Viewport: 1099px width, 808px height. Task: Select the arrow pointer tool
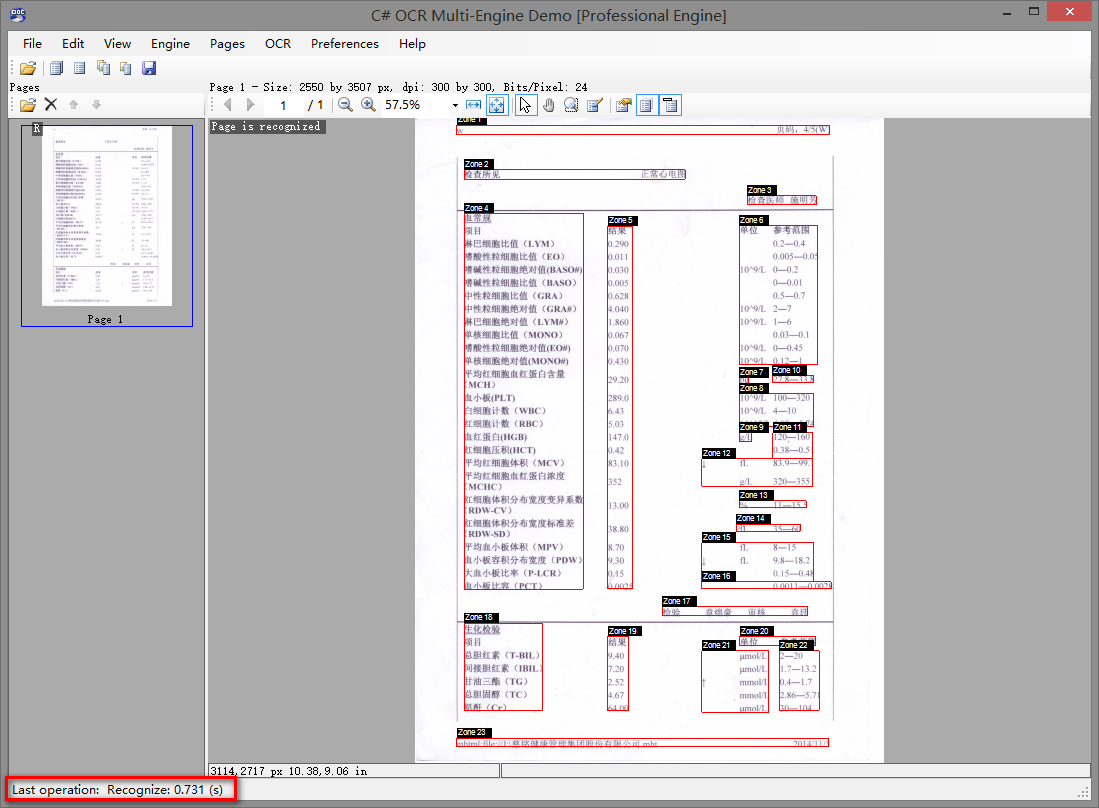(526, 105)
